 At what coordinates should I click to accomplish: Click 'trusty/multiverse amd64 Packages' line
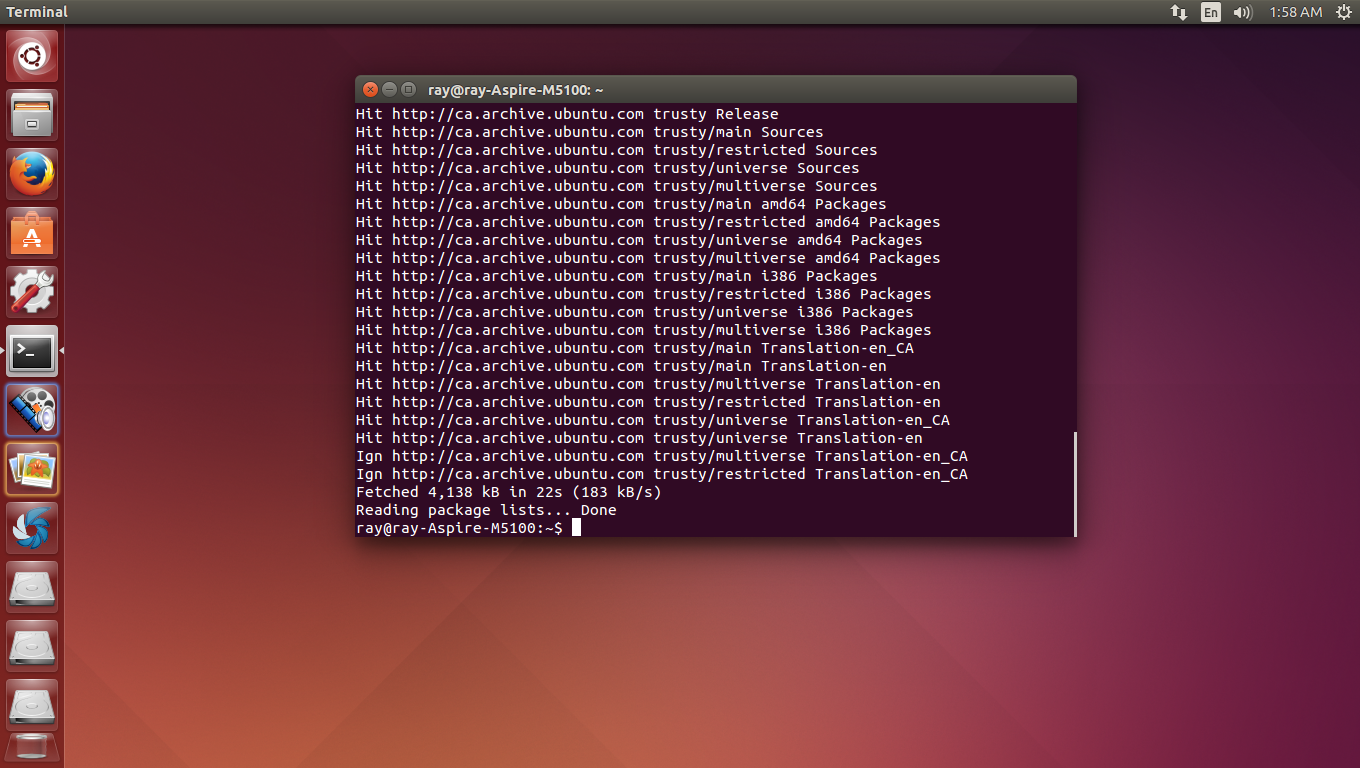pos(648,258)
